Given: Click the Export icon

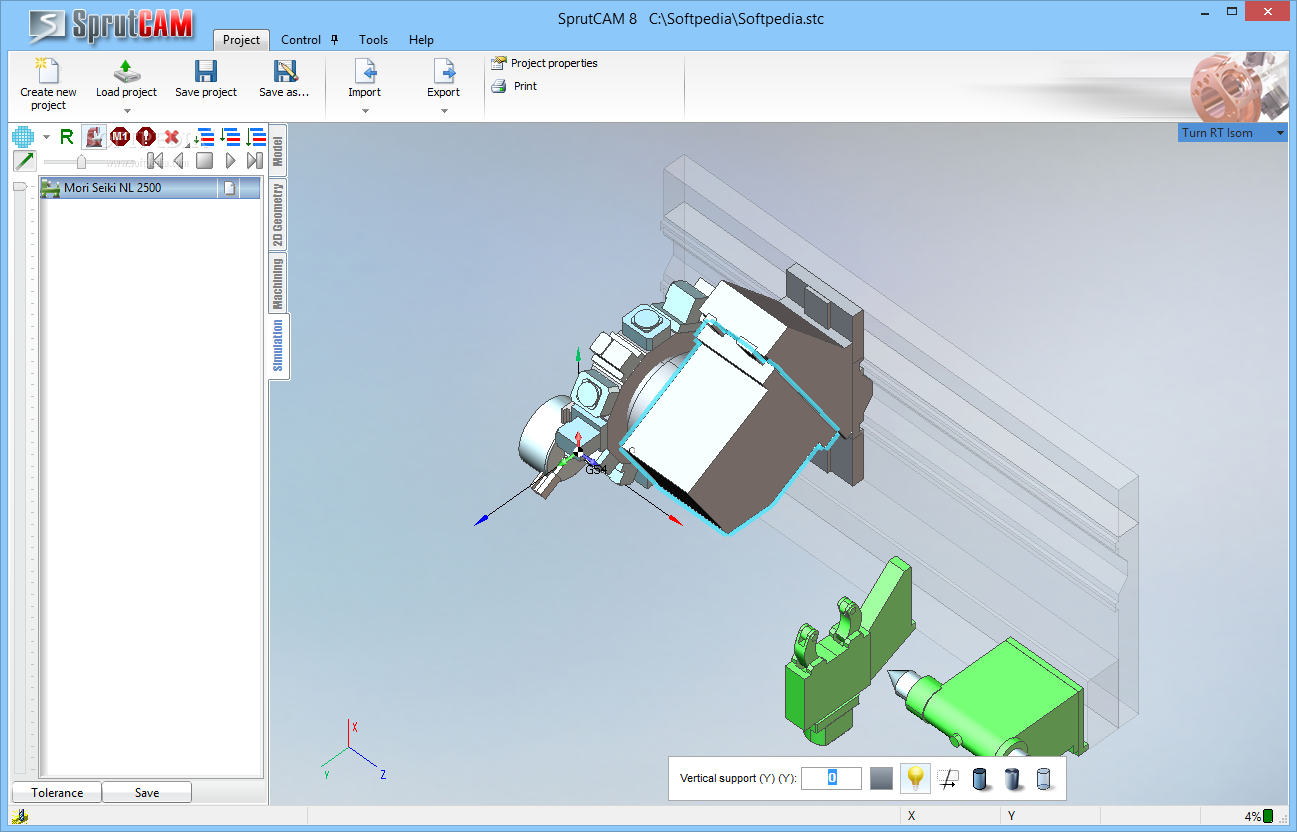Looking at the screenshot, I should click(443, 70).
